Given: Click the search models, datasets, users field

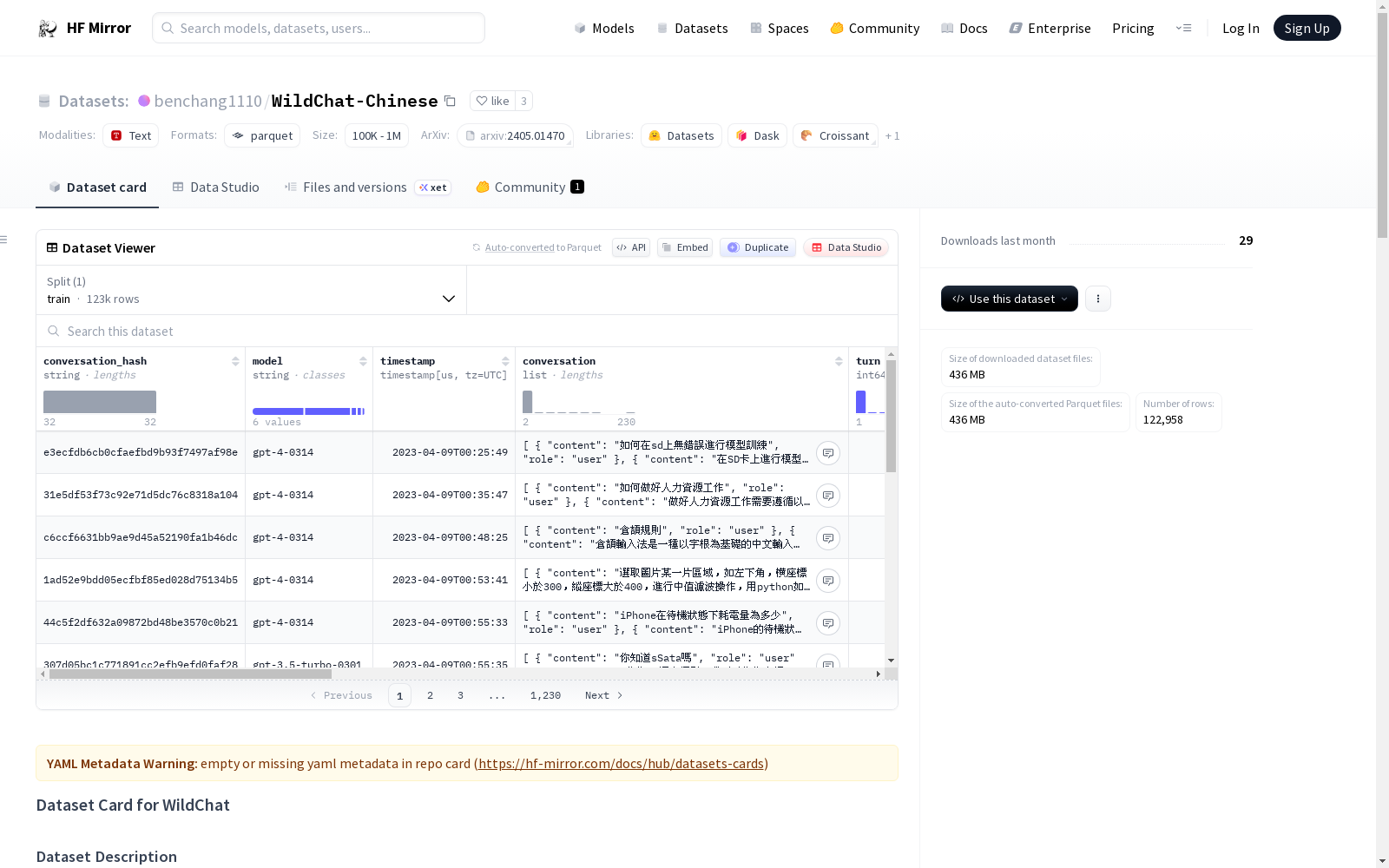Looking at the screenshot, I should tap(319, 28).
